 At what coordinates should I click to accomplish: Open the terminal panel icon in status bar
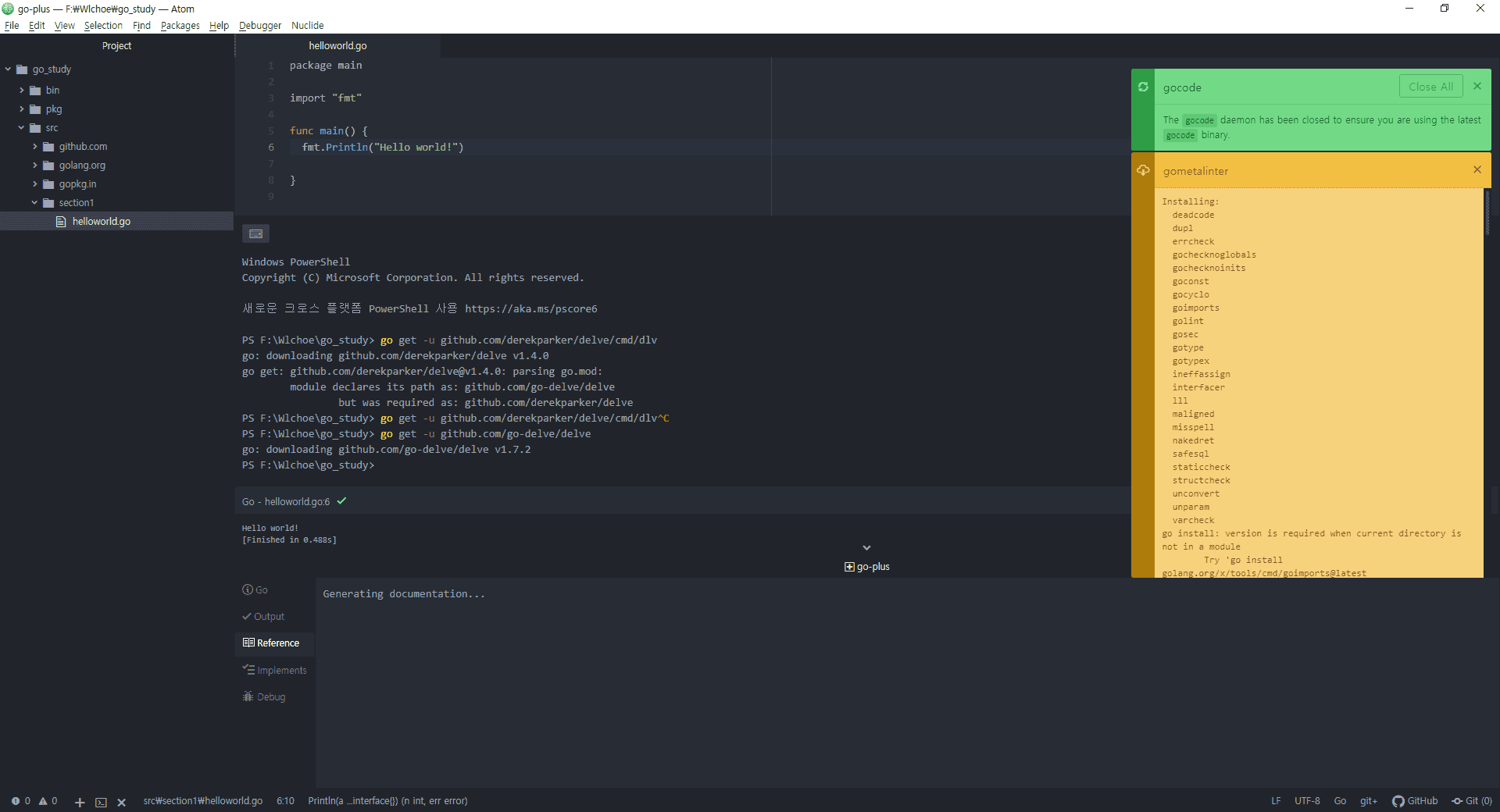pos(101,802)
